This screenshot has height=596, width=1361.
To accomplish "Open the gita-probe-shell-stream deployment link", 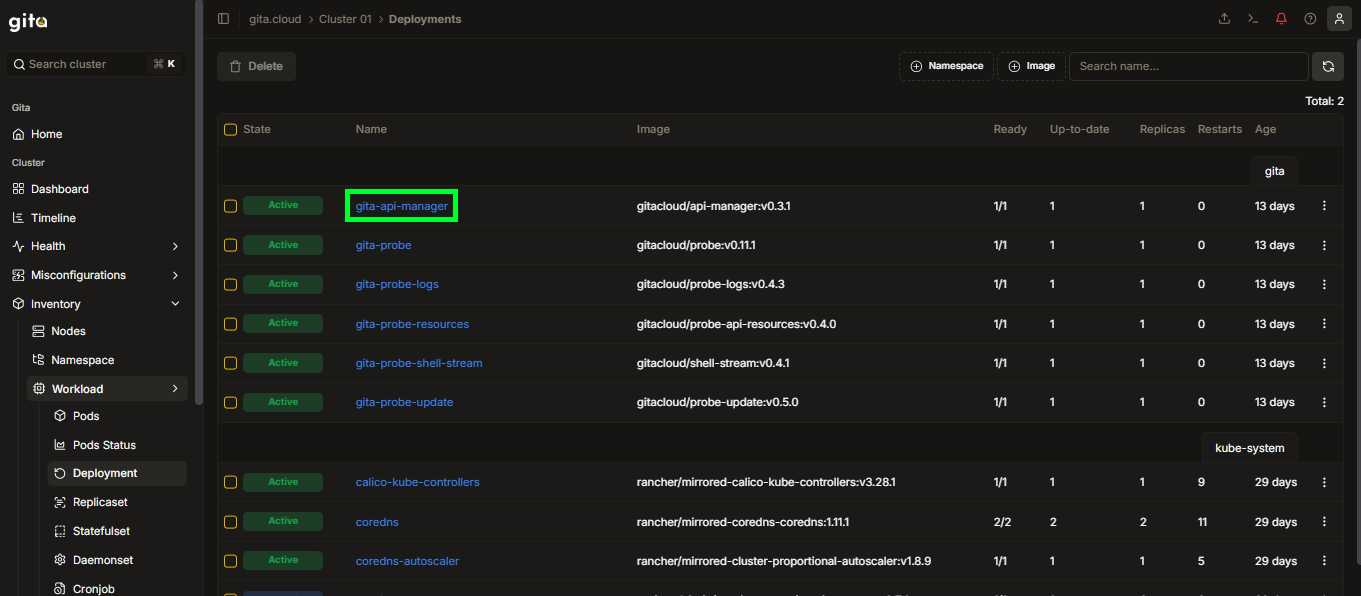I will point(419,363).
